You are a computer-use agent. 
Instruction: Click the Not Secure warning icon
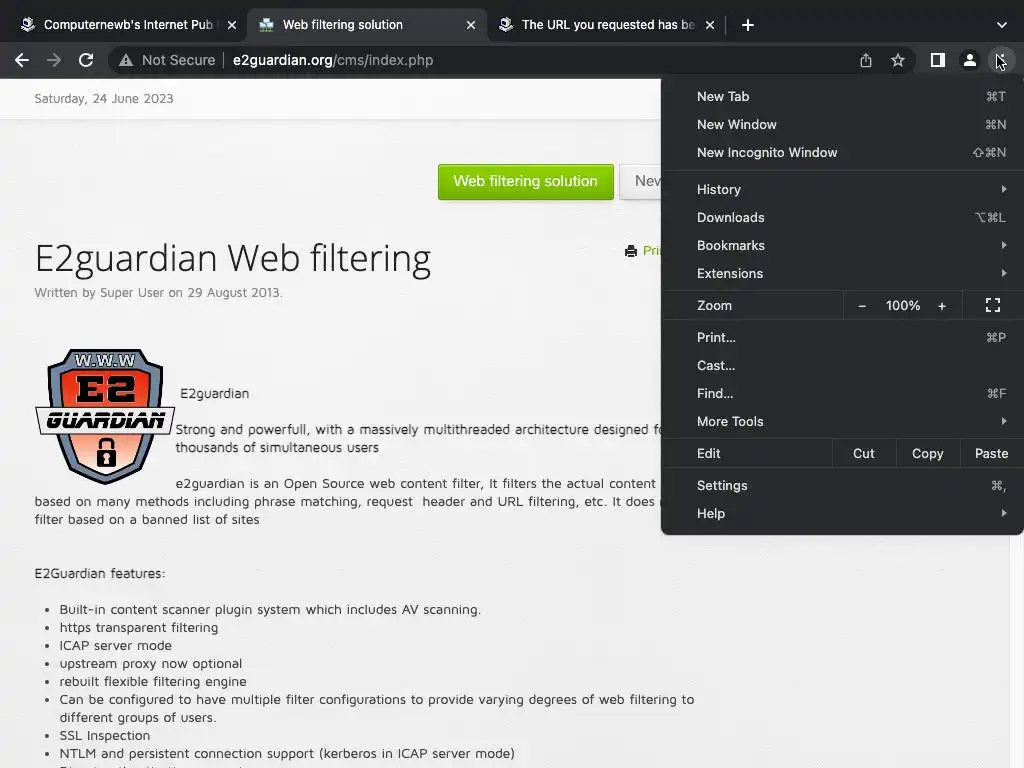pyautogui.click(x=125, y=60)
